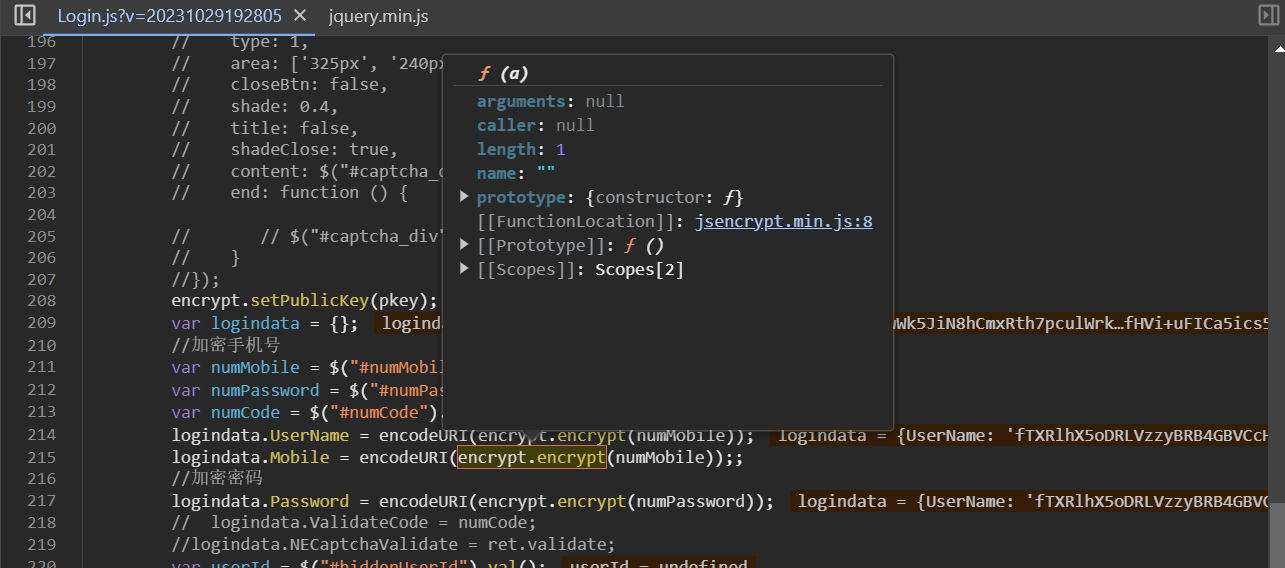The image size is (1285, 568).
Task: Expand the [[Scopes]] entry in the tooltip
Action: coord(464,269)
